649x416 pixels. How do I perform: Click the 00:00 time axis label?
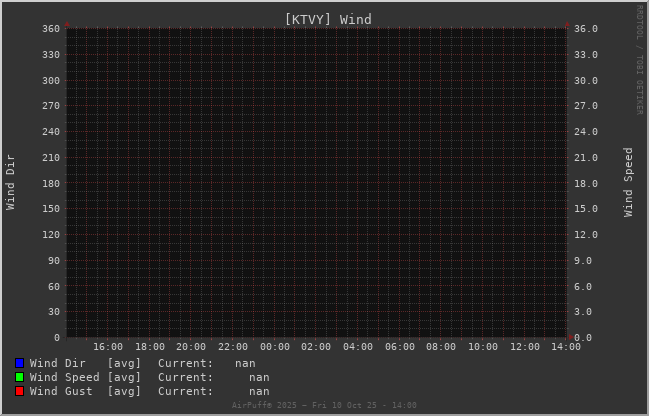point(274,347)
